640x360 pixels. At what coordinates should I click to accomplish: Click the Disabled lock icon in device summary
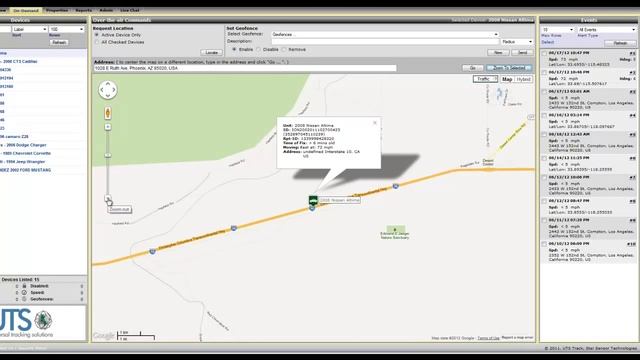tap(24, 286)
